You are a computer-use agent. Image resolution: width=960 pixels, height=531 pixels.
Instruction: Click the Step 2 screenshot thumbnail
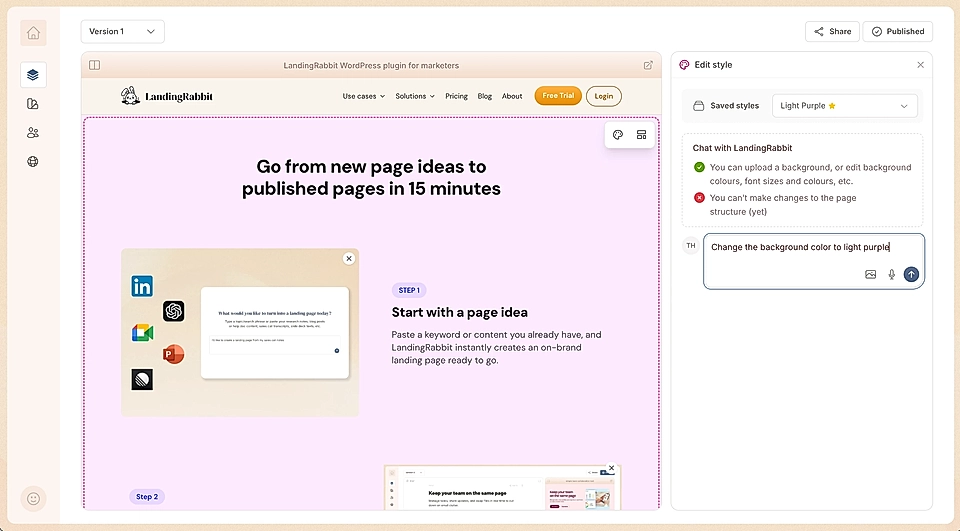coord(502,488)
